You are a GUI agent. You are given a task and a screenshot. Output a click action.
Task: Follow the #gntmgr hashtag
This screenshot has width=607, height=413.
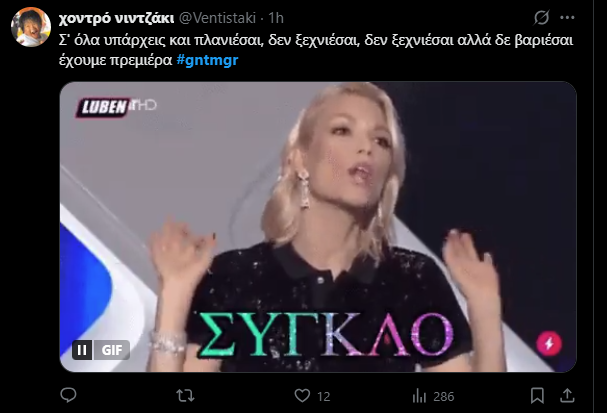(207, 60)
